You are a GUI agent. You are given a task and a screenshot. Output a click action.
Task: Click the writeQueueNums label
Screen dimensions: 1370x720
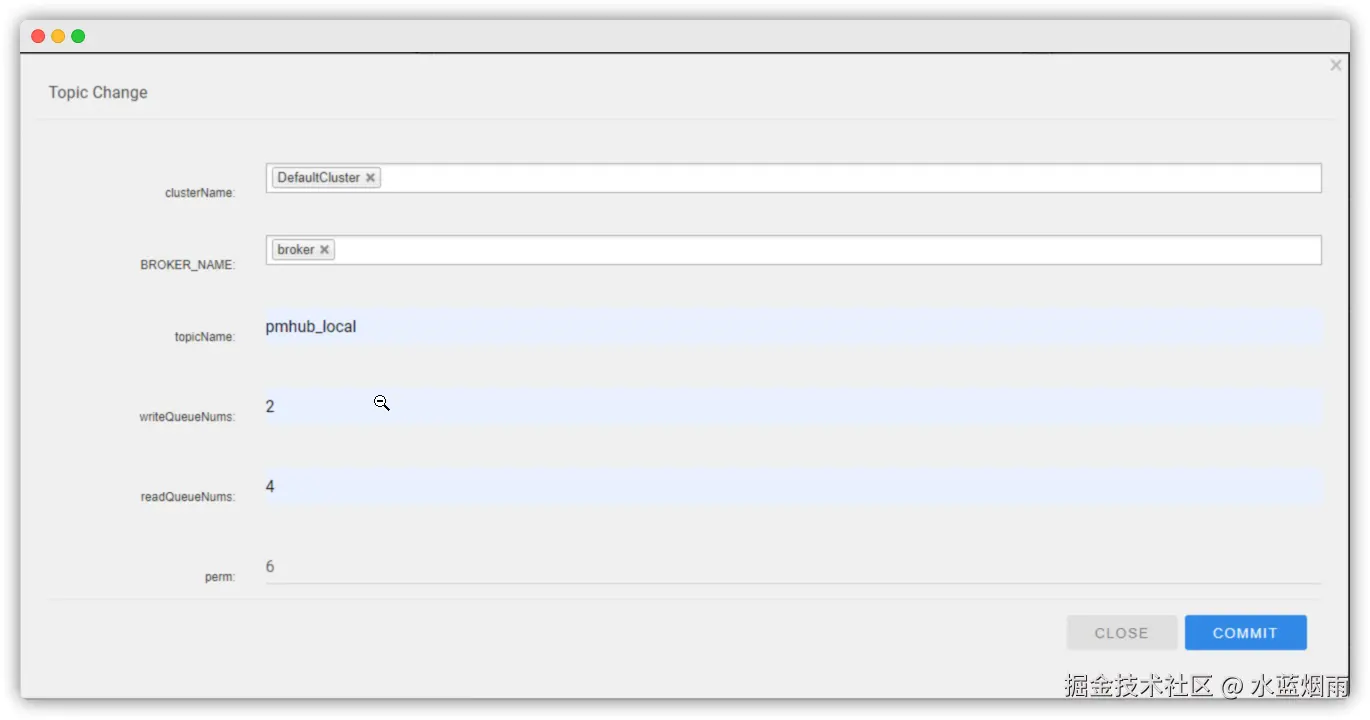(x=187, y=417)
